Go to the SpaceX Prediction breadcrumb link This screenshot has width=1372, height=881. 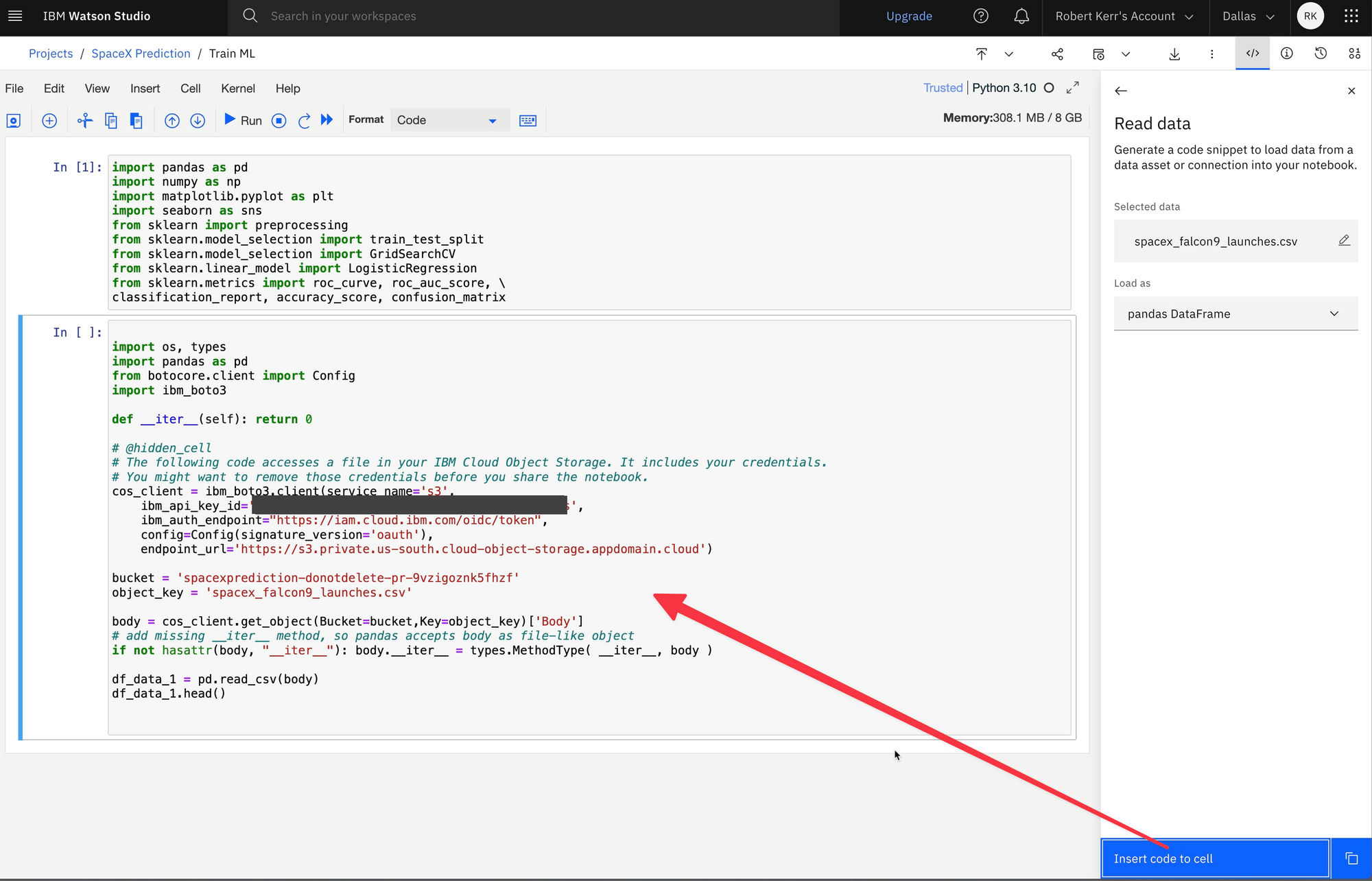pyautogui.click(x=141, y=54)
